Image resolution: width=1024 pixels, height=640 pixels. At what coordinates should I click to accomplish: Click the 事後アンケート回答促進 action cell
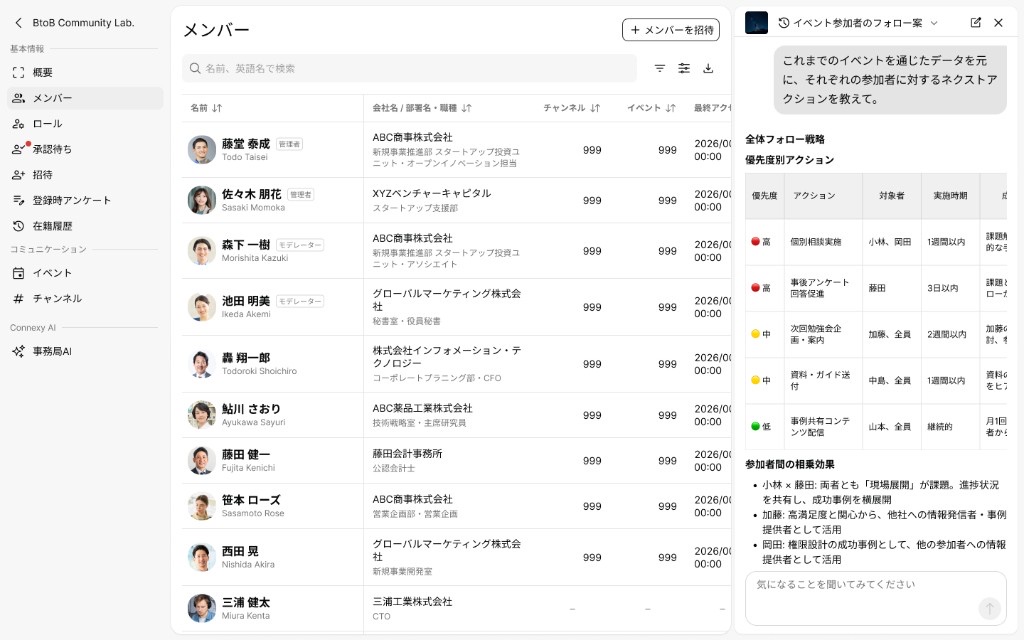click(x=823, y=288)
